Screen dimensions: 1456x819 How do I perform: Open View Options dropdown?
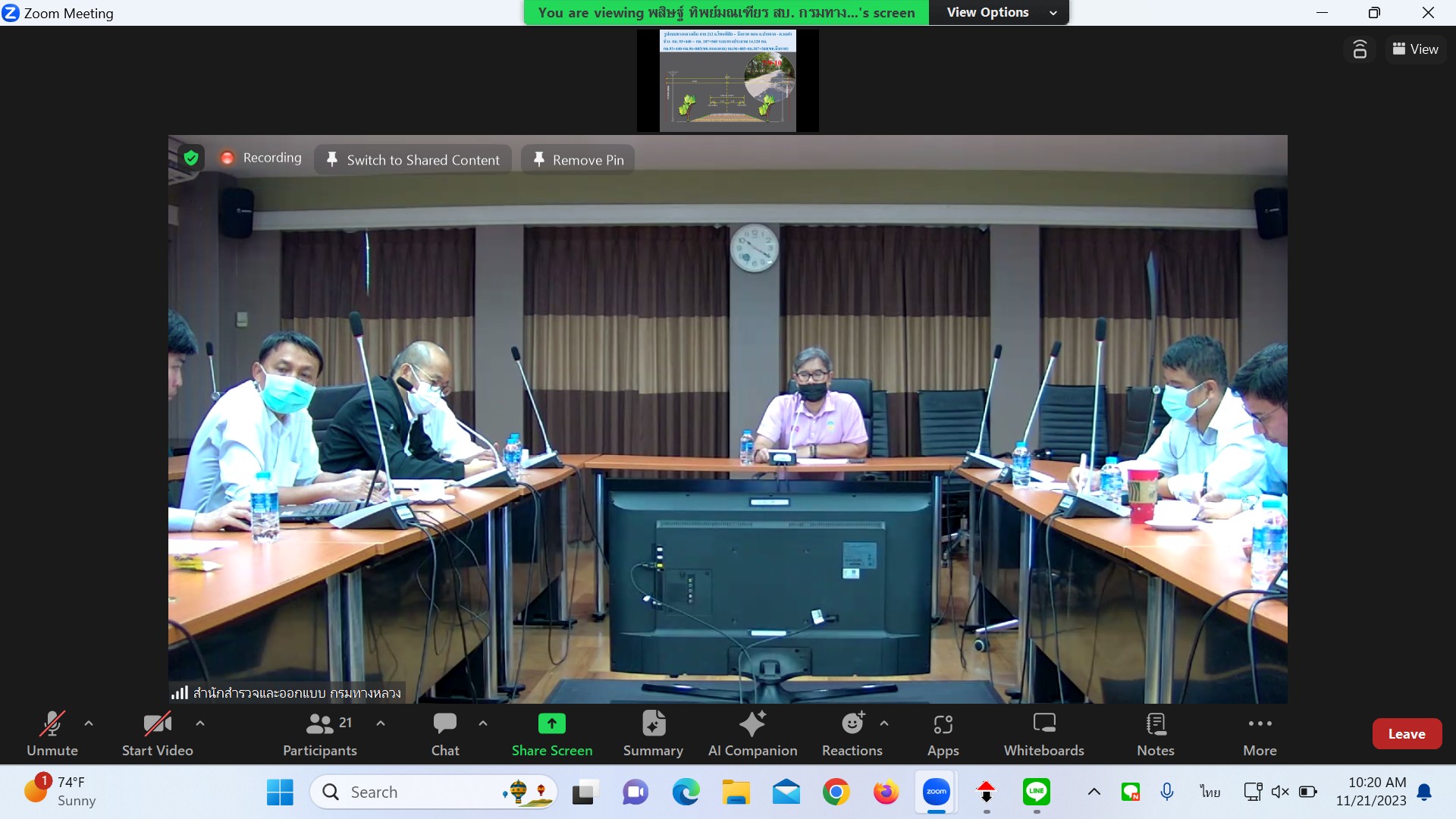[999, 12]
